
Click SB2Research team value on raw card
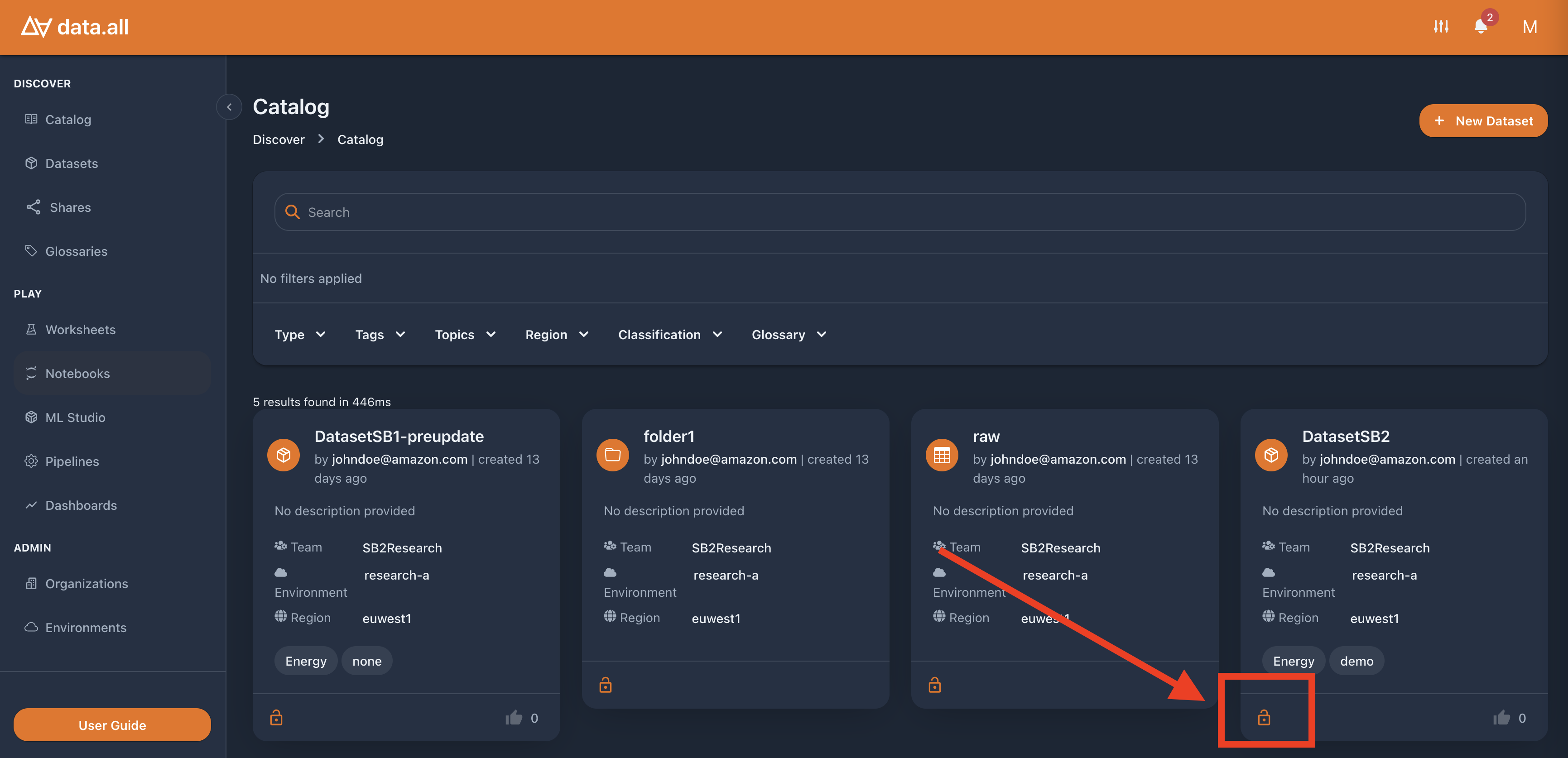click(1061, 547)
